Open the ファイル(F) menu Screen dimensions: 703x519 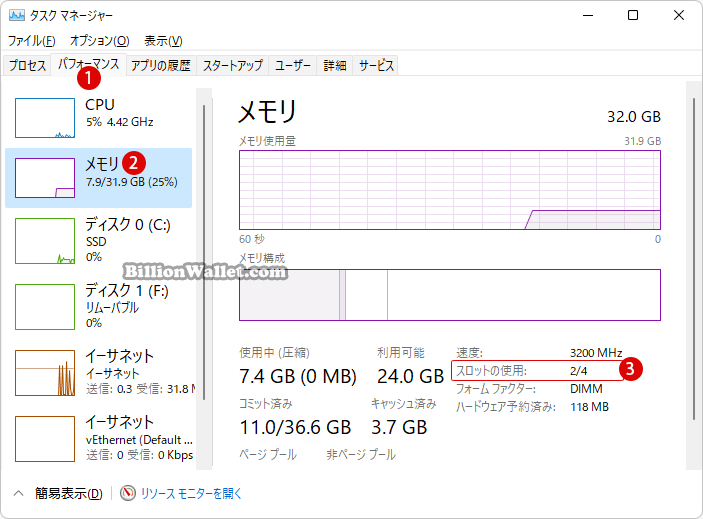pos(32,41)
